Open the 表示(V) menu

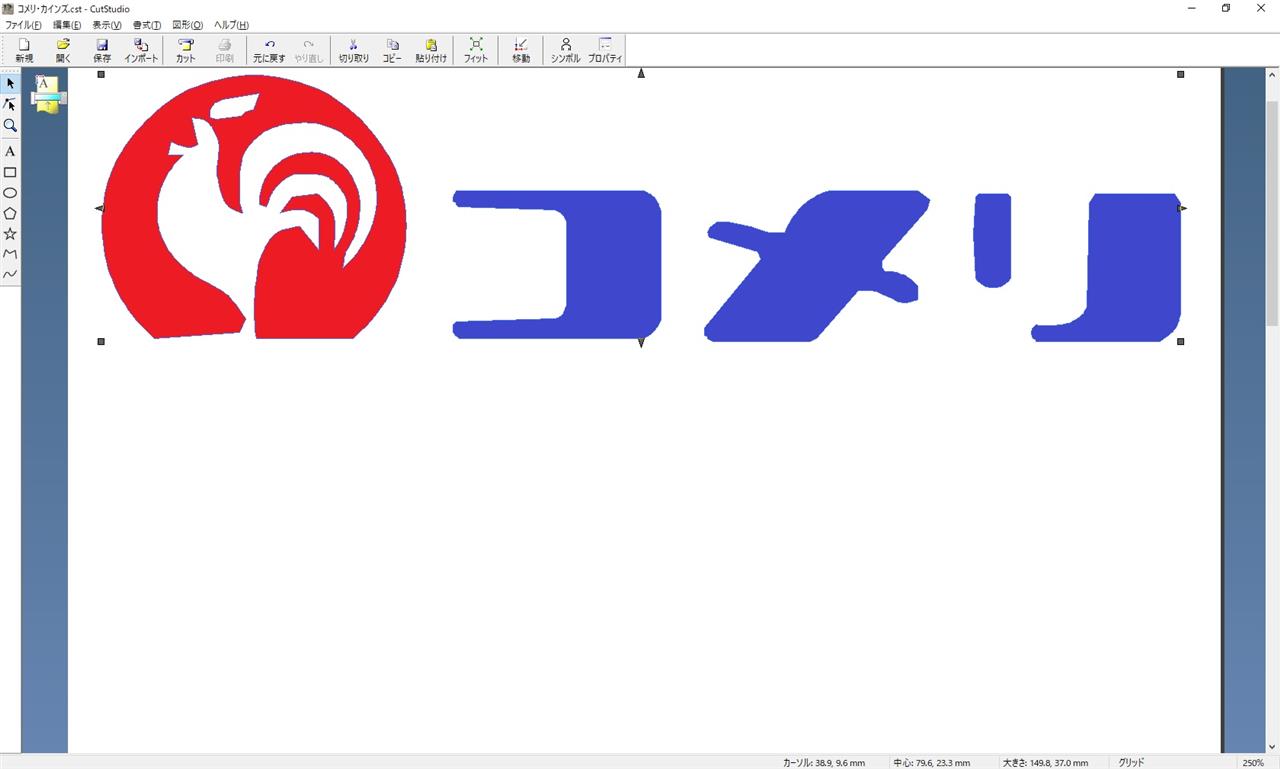pos(107,25)
